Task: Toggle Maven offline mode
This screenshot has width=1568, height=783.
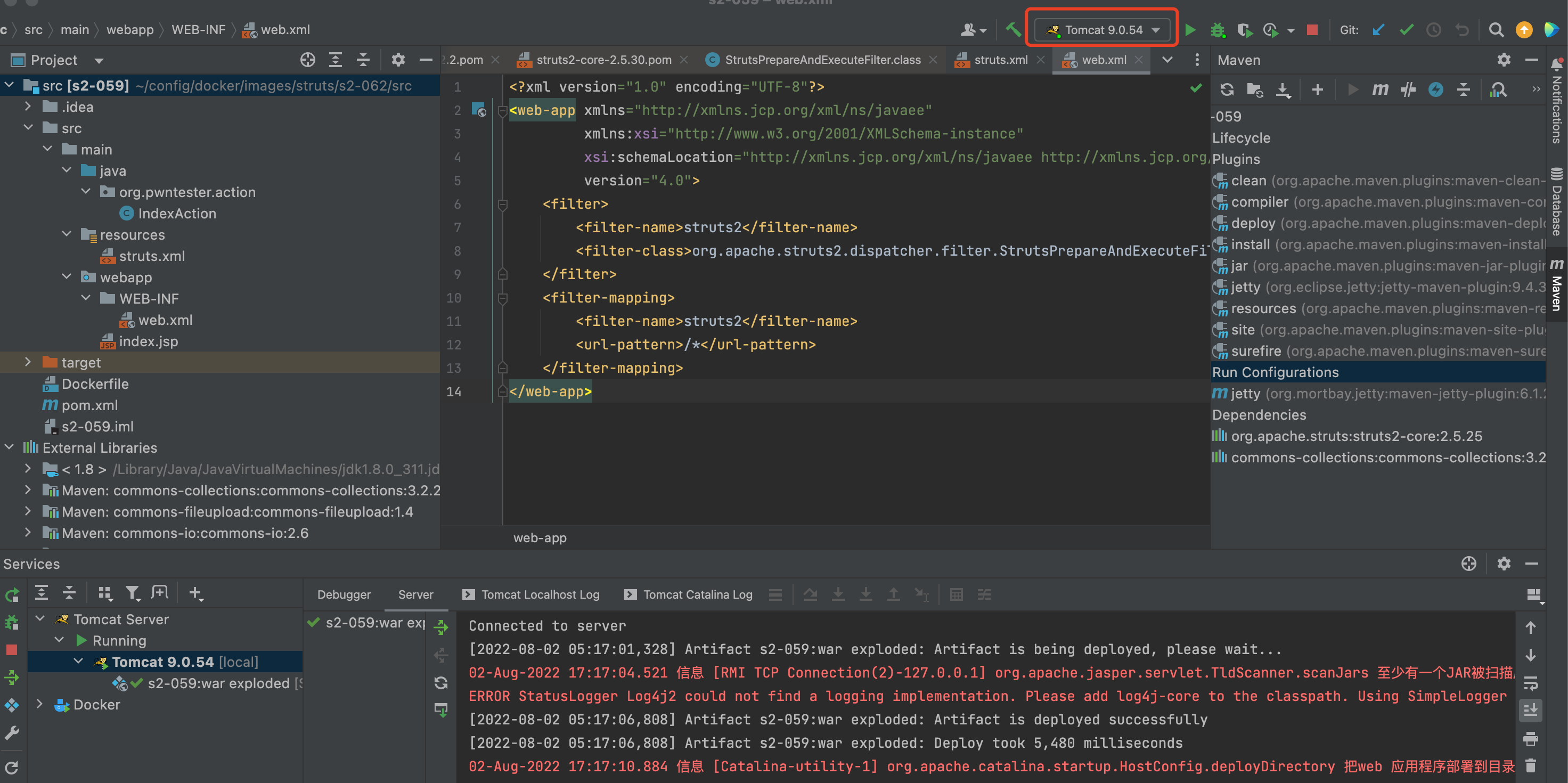Action: pos(1407,90)
